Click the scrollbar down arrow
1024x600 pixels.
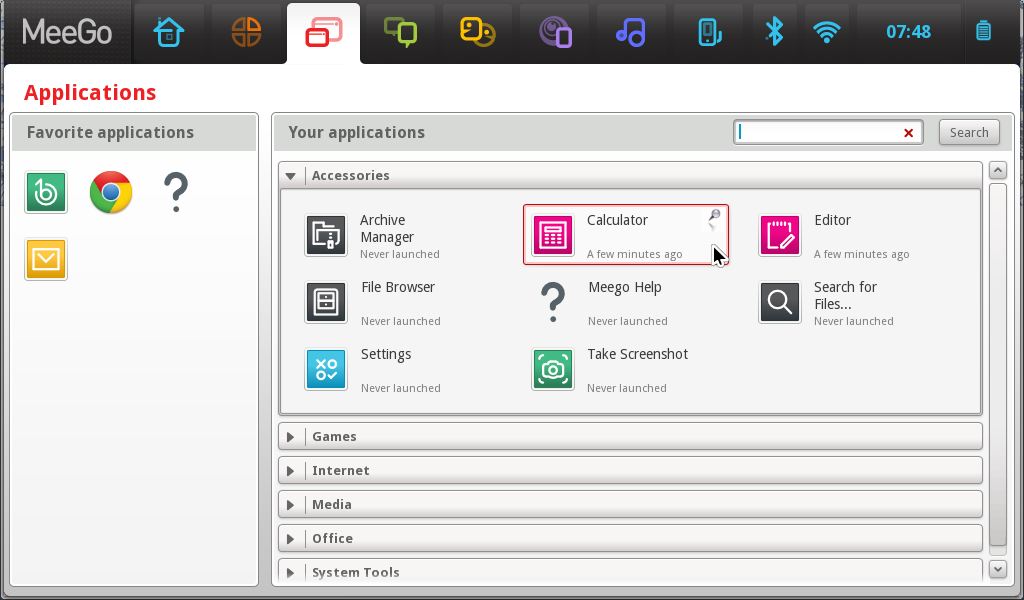click(x=997, y=569)
